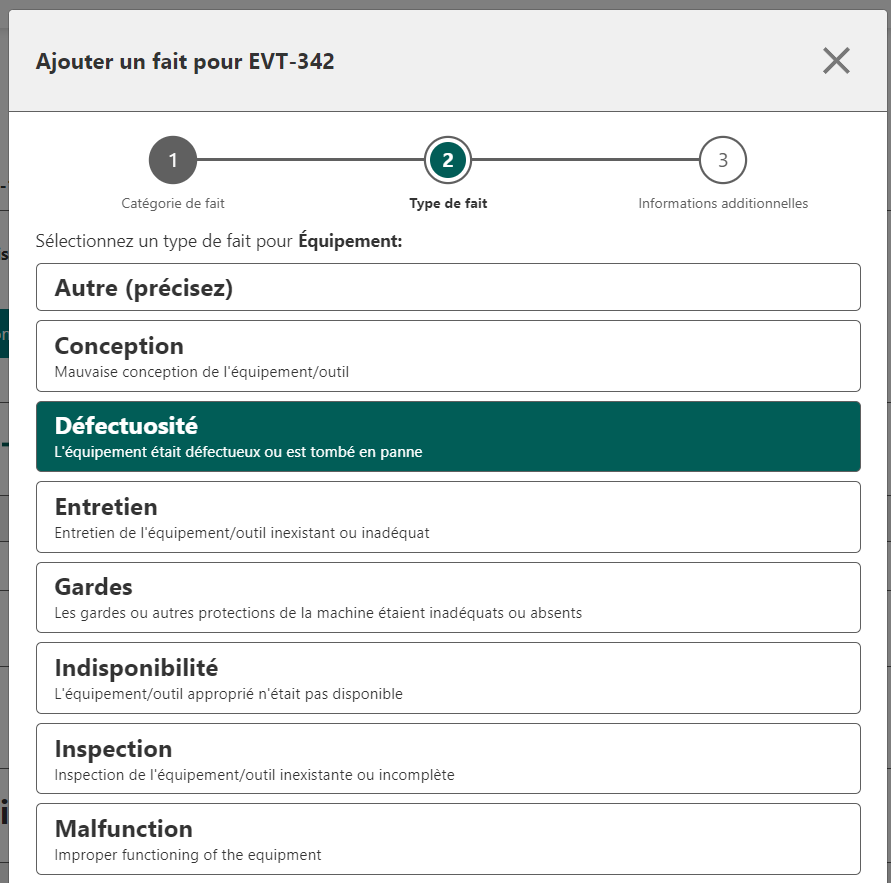This screenshot has width=891, height=883.
Task: Pick the Inspection fact type
Action: tap(448, 759)
